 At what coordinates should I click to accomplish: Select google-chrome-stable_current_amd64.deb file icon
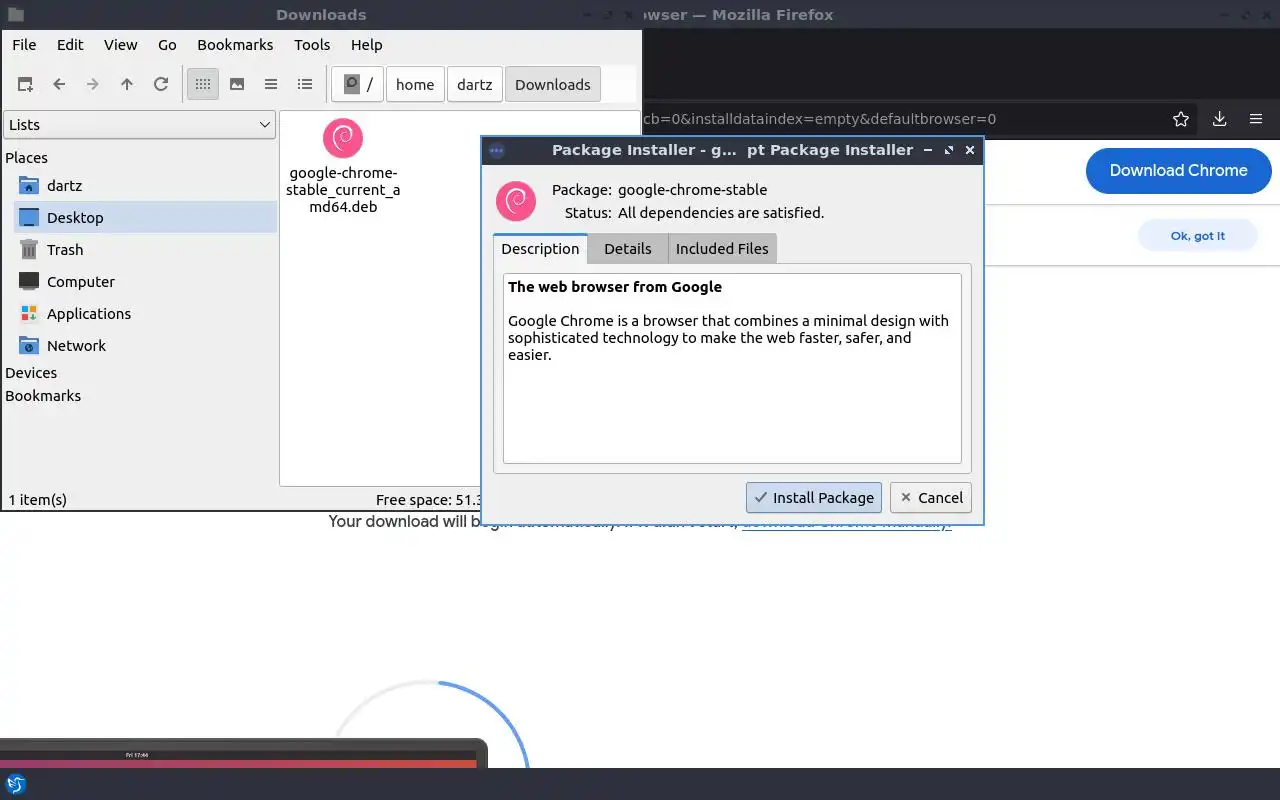pos(343,138)
